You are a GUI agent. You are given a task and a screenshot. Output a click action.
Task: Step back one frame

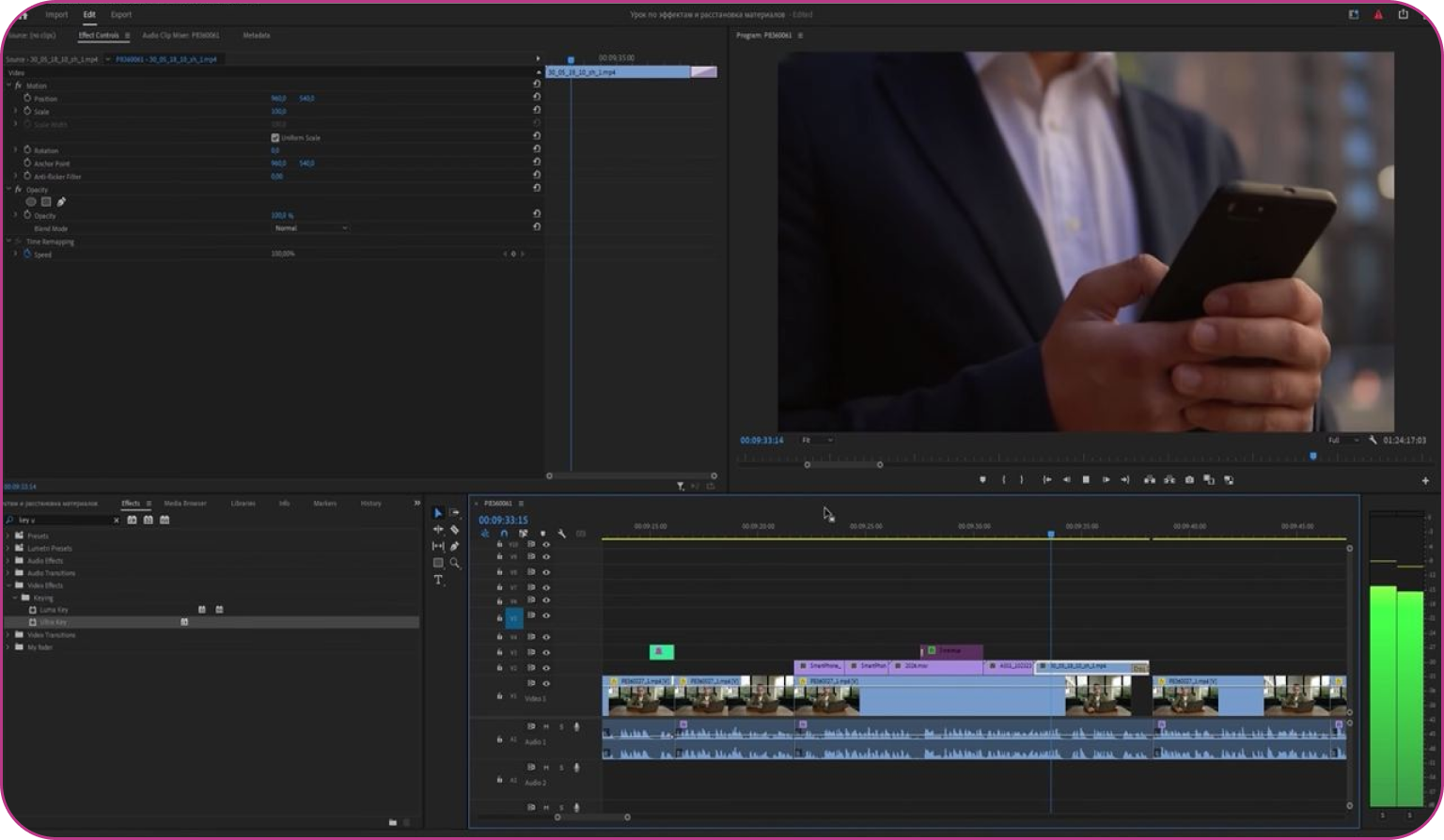click(x=1066, y=480)
